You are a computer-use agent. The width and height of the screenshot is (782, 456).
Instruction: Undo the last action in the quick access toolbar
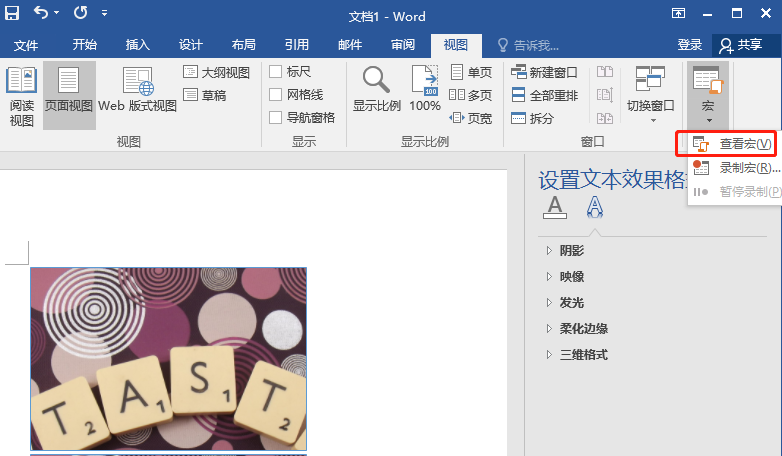41,12
